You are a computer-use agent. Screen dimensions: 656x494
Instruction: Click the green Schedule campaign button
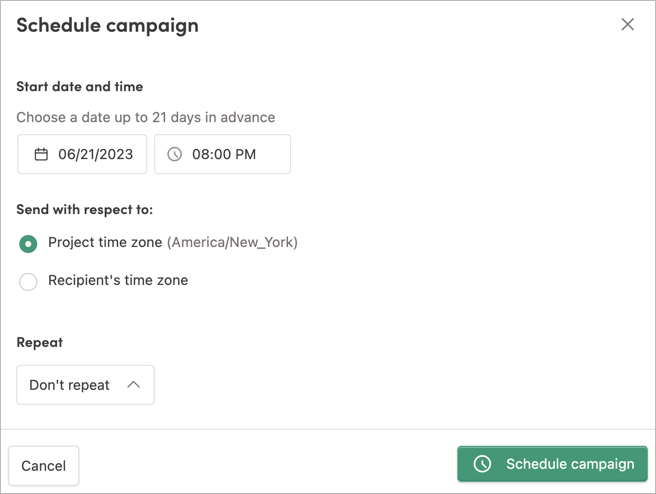(552, 464)
